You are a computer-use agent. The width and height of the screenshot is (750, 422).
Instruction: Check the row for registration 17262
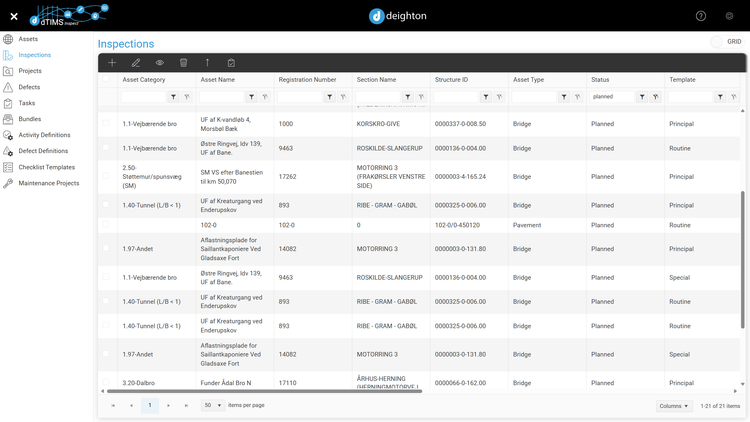coord(106,176)
